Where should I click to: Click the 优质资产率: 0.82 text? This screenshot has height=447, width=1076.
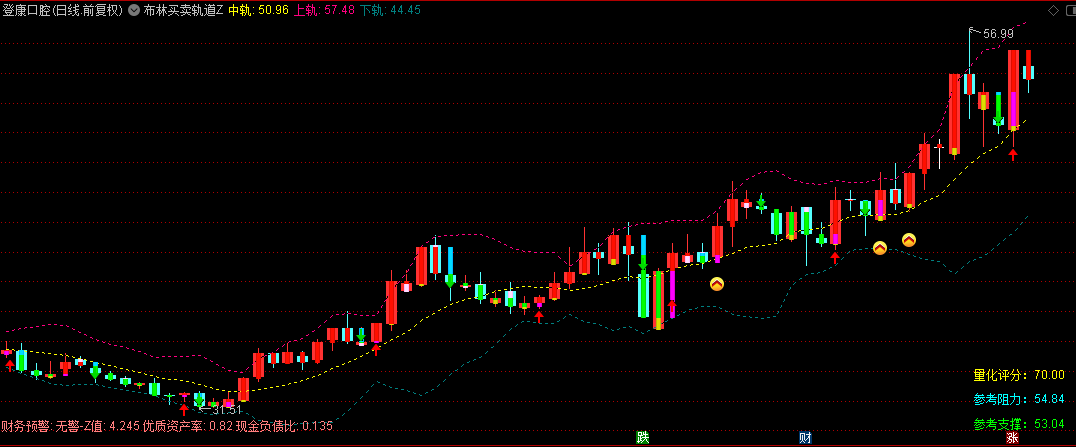(187, 426)
